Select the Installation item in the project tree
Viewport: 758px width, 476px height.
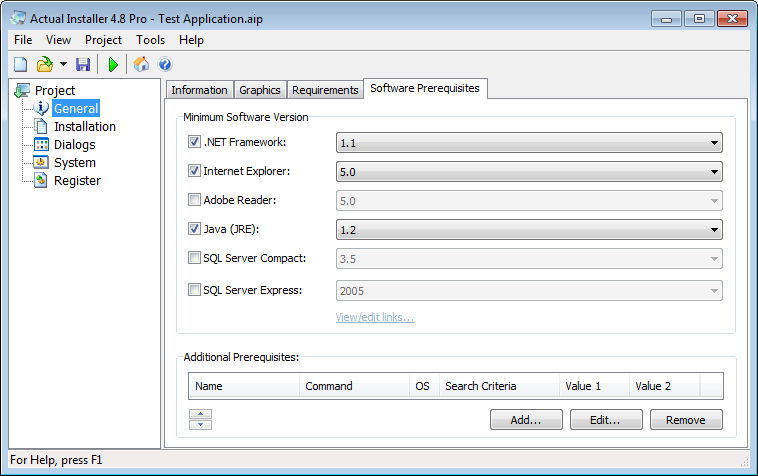[84, 126]
